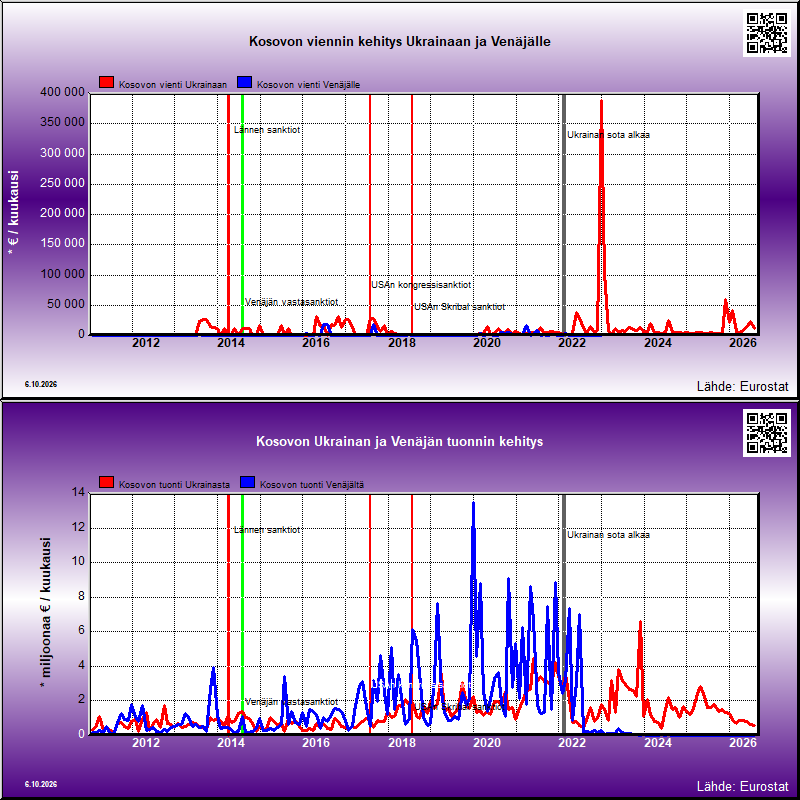Click the legend label 'Kosovon tuonti Ukrainasta'
The height and width of the screenshot is (800, 800).
click(174, 485)
